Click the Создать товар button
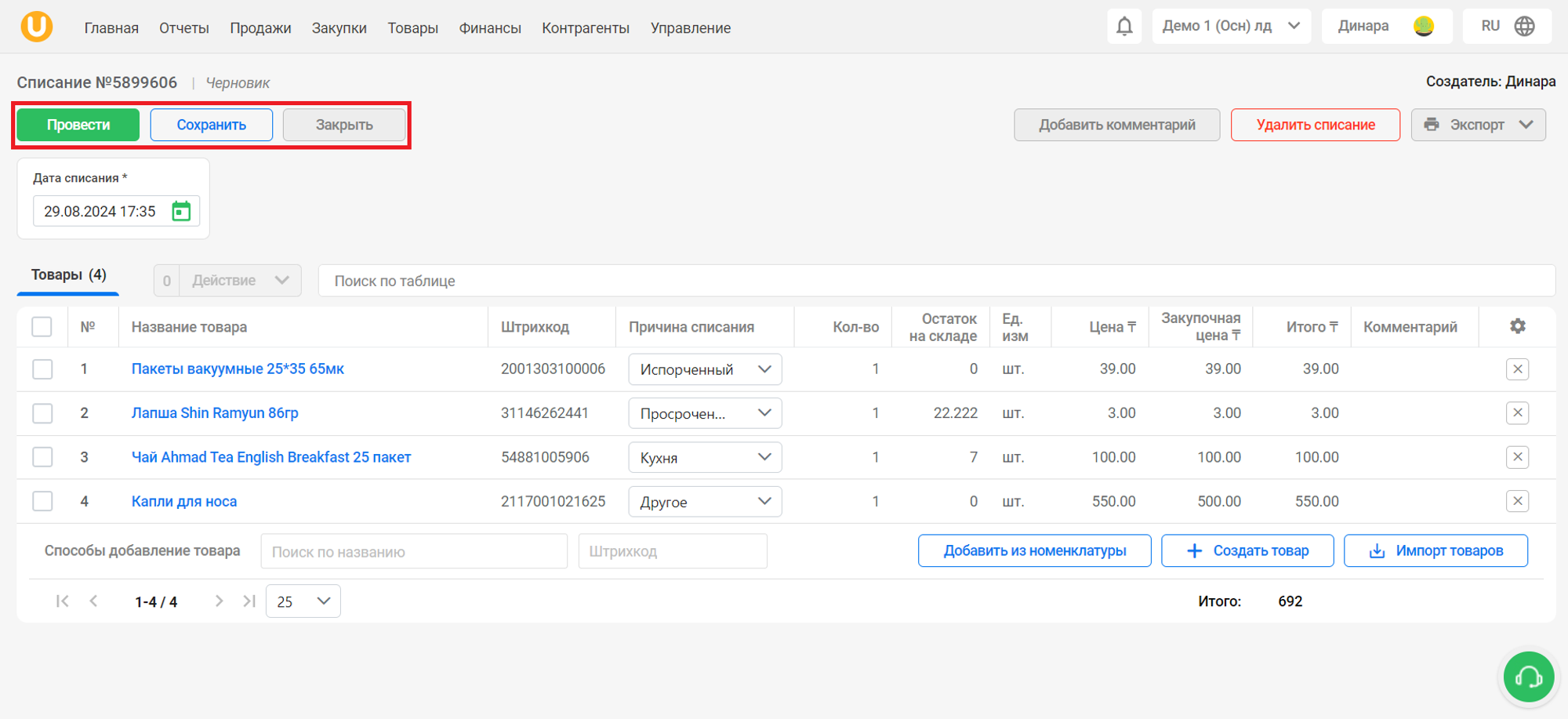 click(1247, 550)
